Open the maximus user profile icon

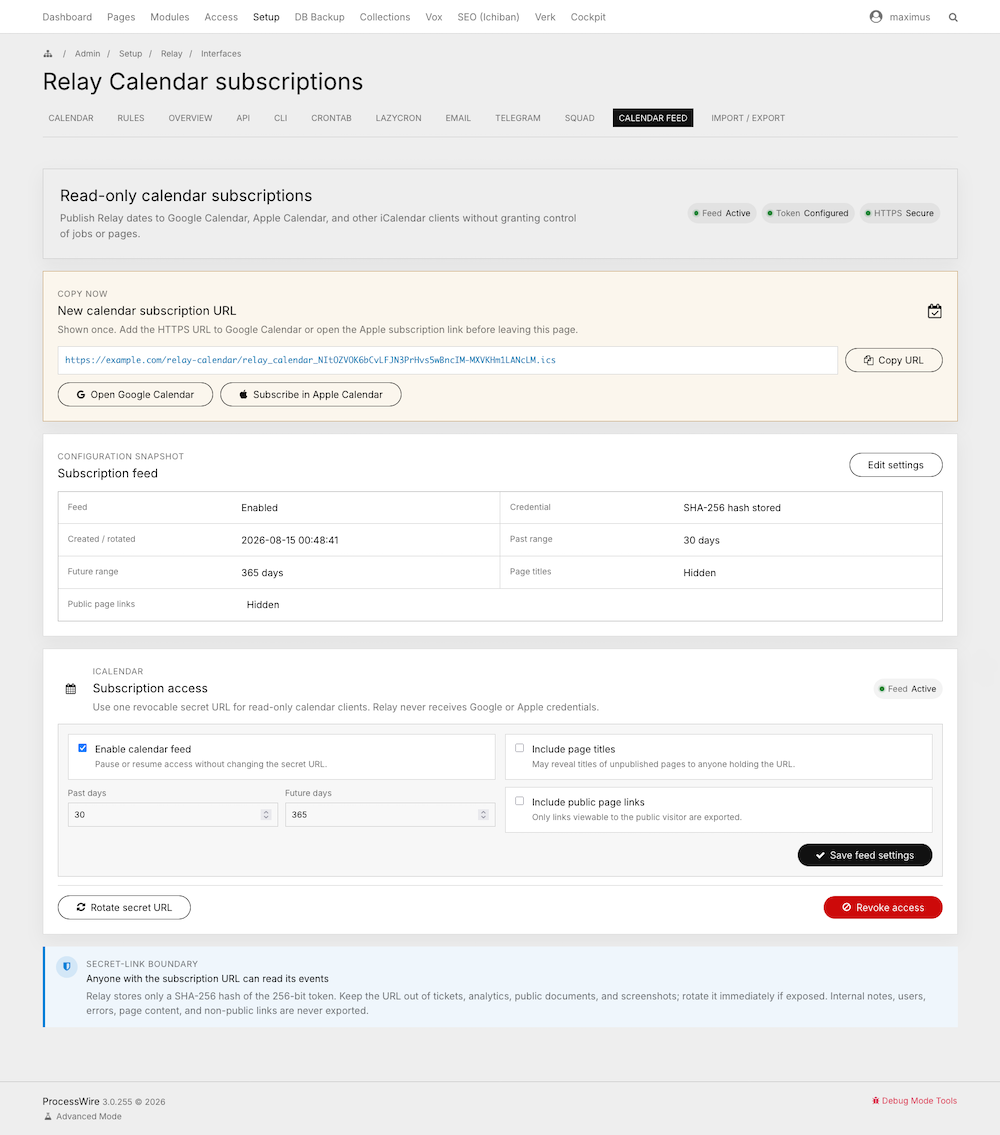(x=875, y=17)
